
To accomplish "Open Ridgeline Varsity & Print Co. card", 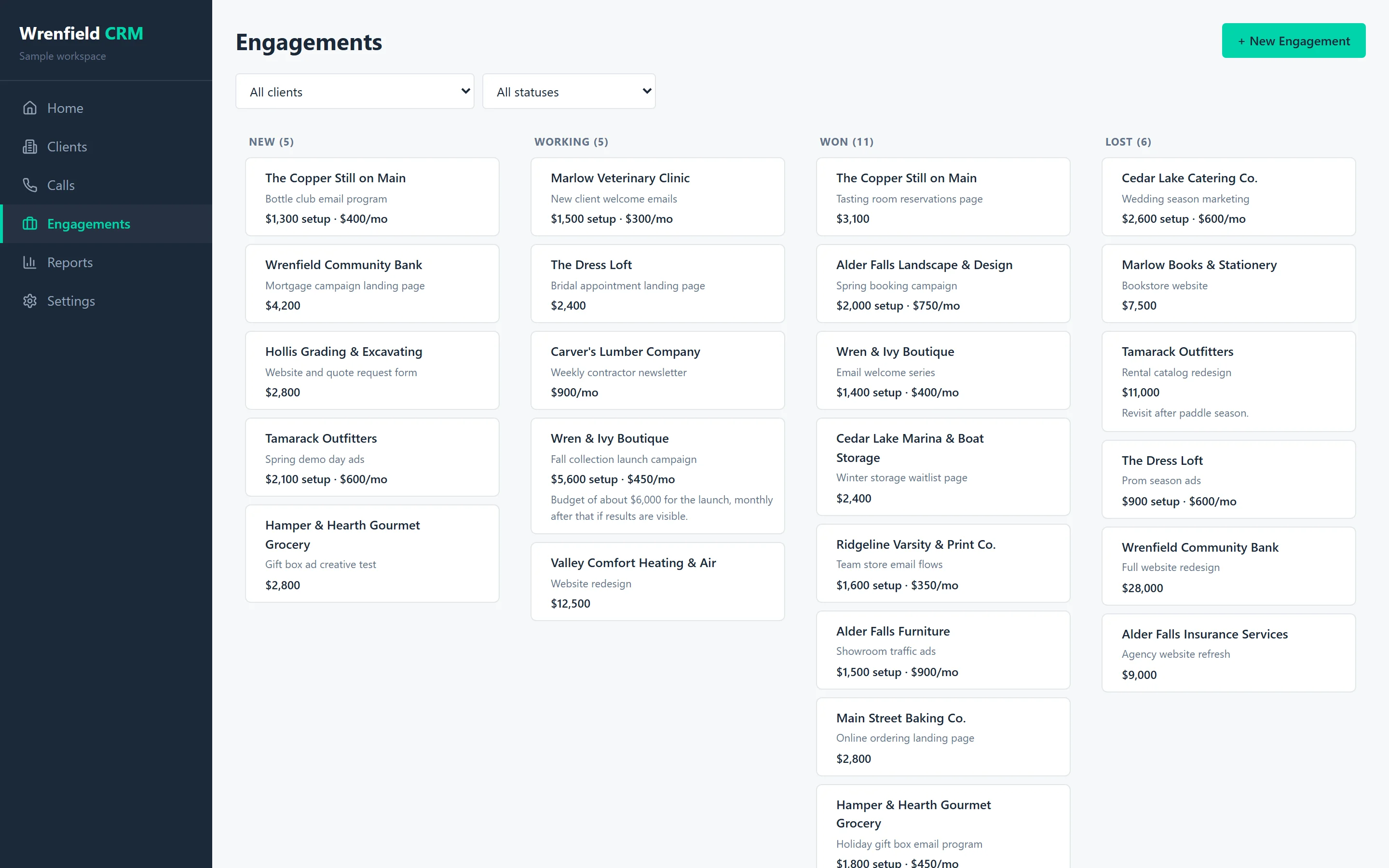I will click(x=943, y=563).
